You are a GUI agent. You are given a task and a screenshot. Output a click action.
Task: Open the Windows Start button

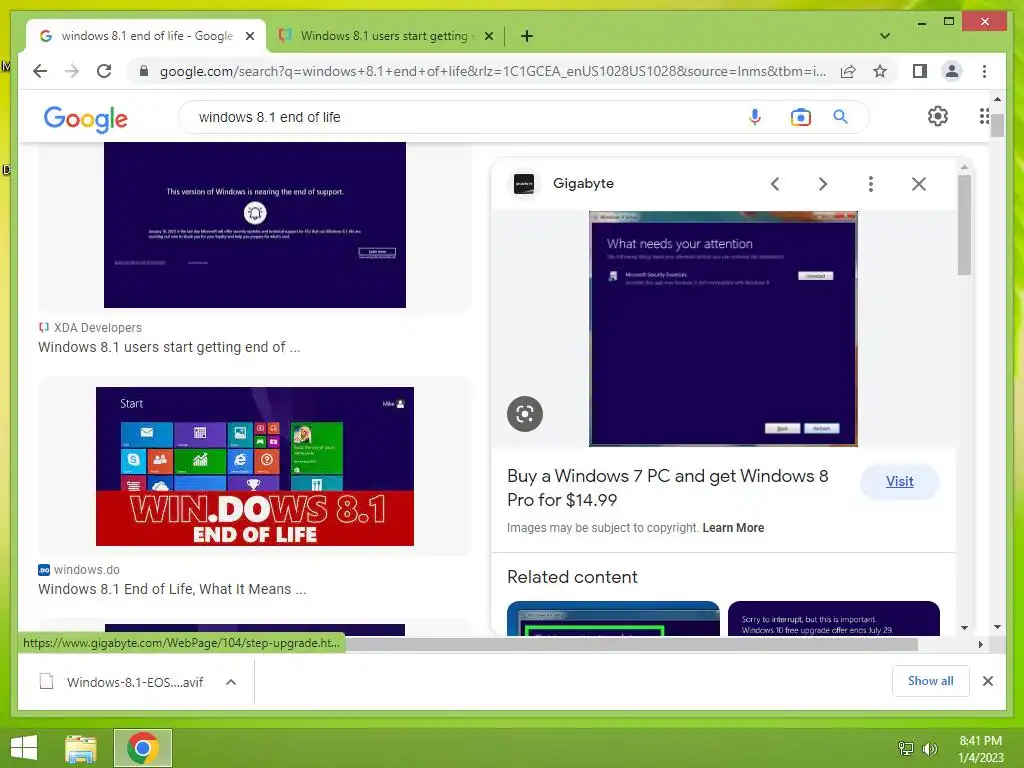point(24,748)
